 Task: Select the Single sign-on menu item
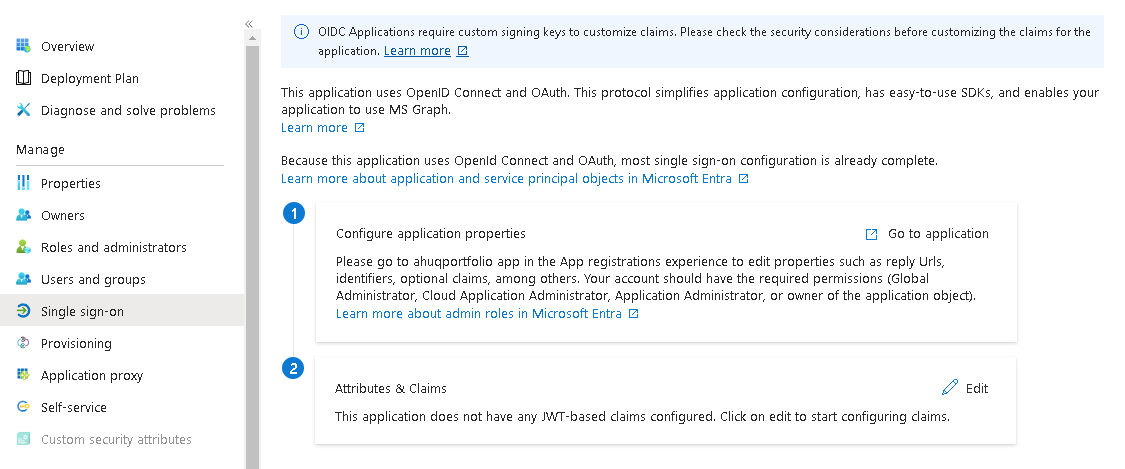click(x=122, y=311)
